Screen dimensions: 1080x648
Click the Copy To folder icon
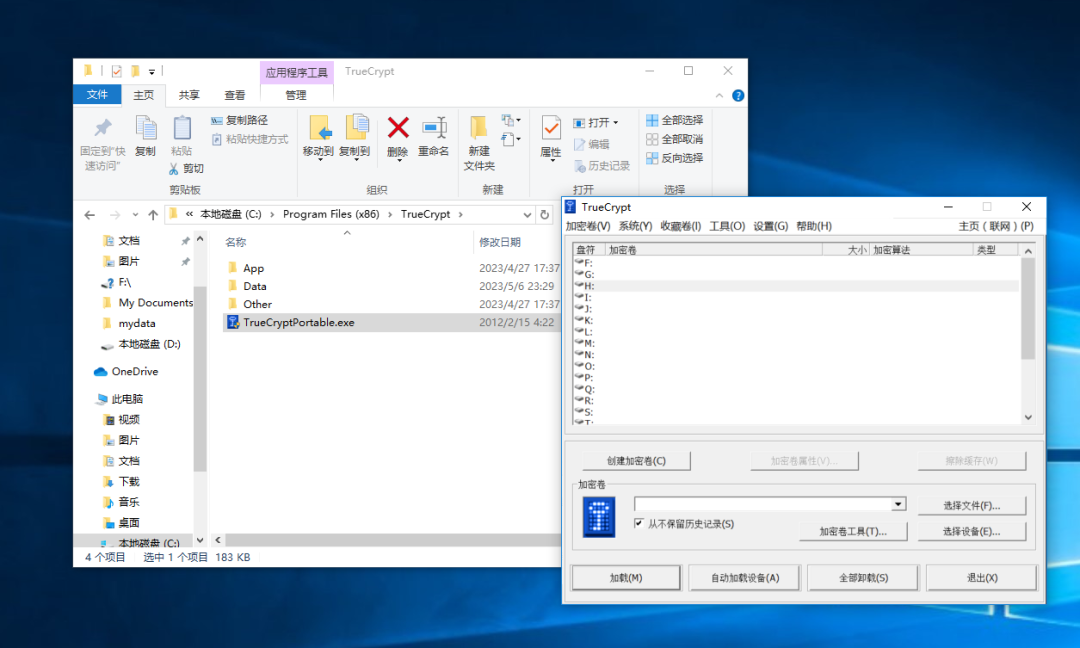click(355, 128)
